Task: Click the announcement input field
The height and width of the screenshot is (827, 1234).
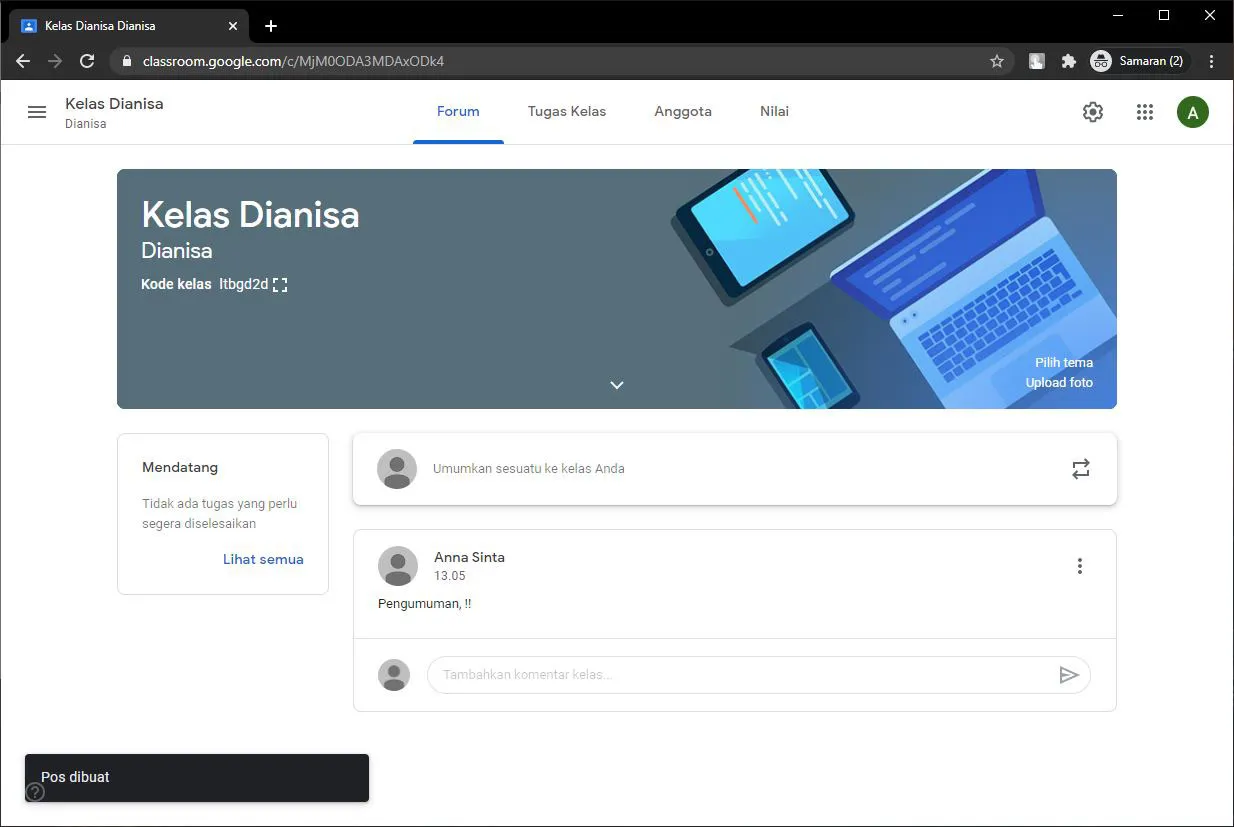Action: click(x=529, y=468)
